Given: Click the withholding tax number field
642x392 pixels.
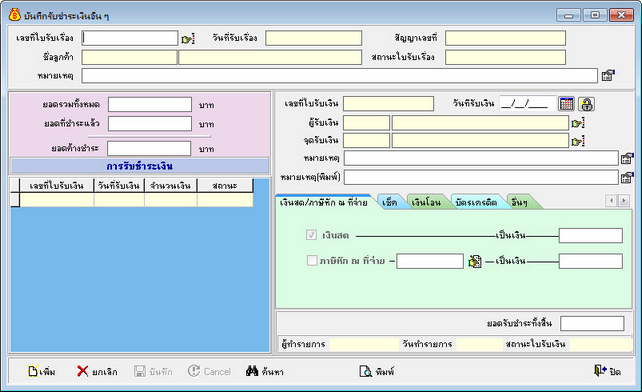Looking at the screenshot, I should coord(430,261).
